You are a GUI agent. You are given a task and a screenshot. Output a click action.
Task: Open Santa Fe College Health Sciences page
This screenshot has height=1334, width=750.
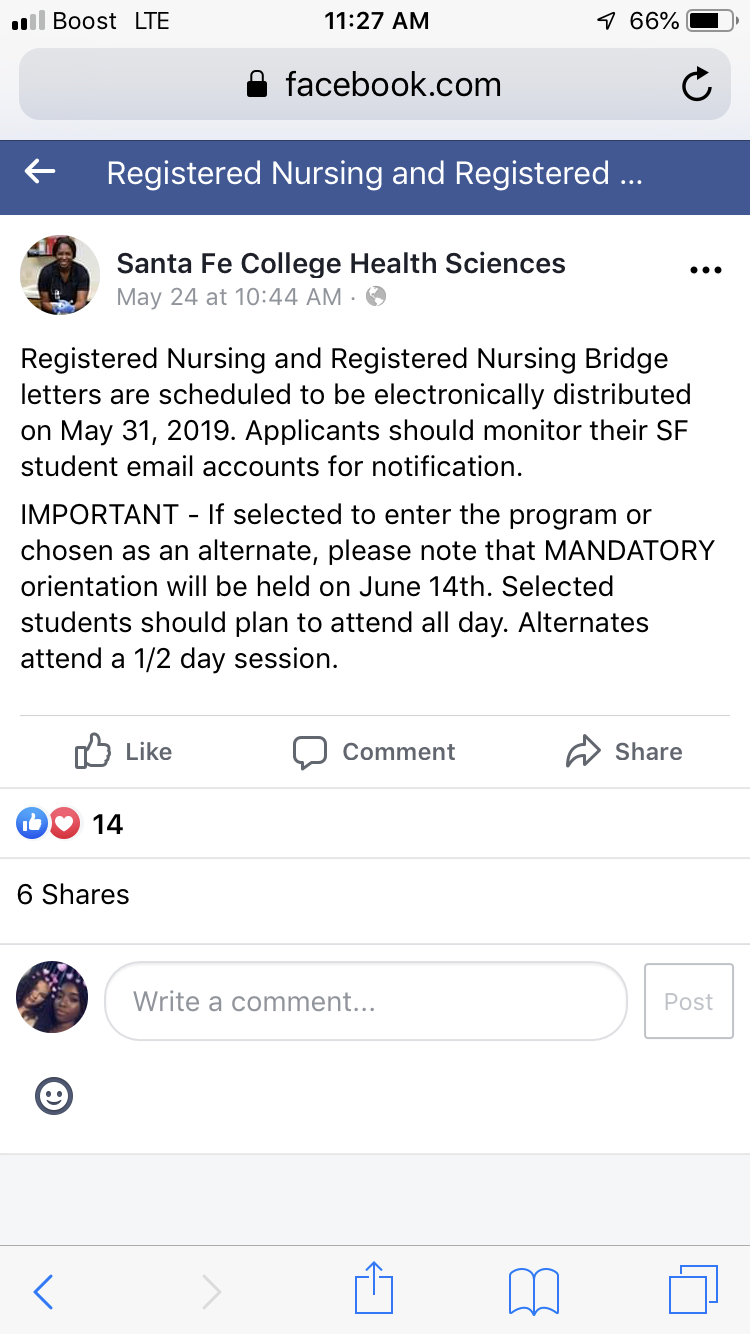(341, 263)
